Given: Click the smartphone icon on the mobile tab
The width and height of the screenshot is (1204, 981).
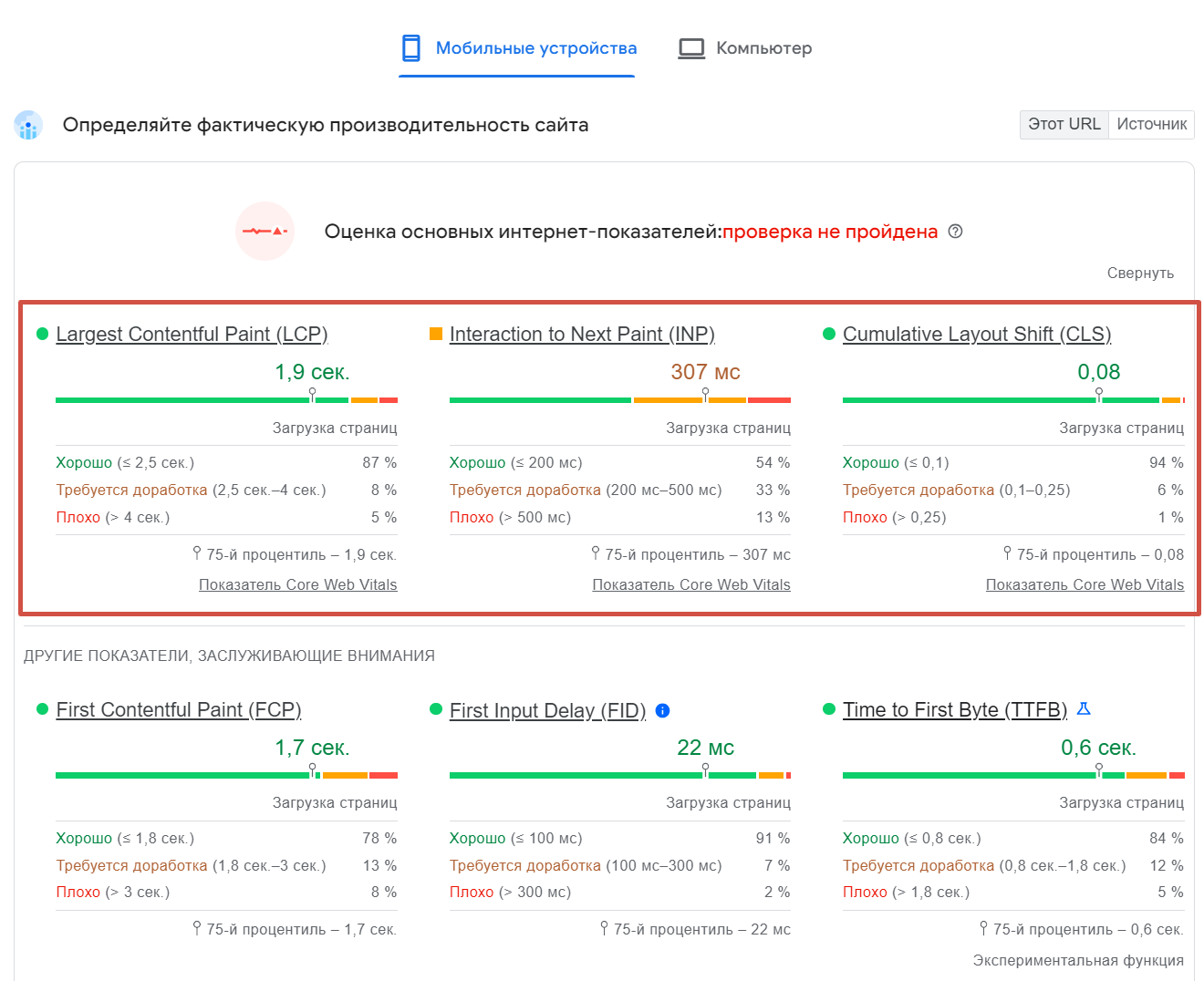Looking at the screenshot, I should click(413, 47).
